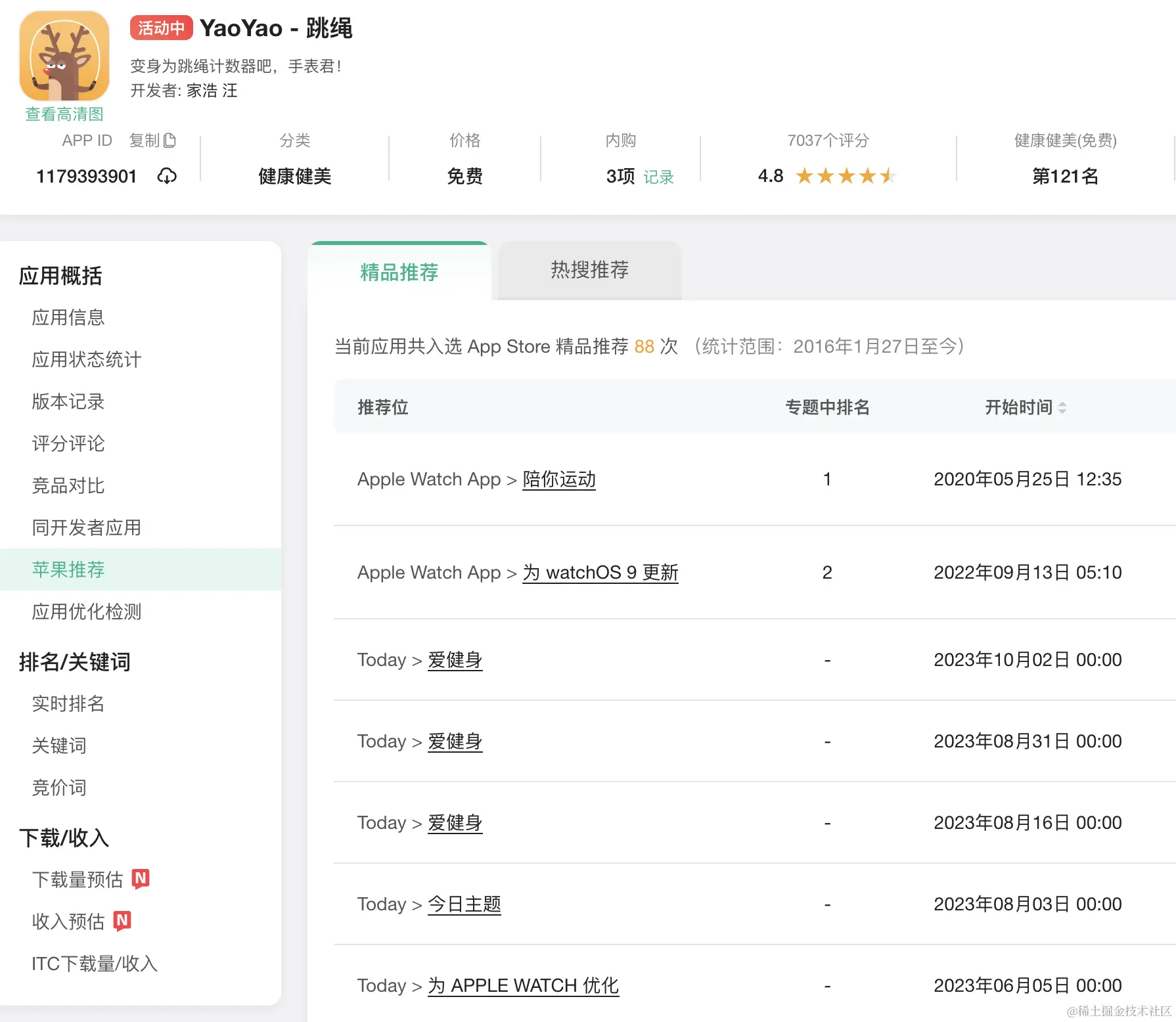The image size is (1176, 1022).
Task: Open 评分评论 sidebar item
Action: 68,444
